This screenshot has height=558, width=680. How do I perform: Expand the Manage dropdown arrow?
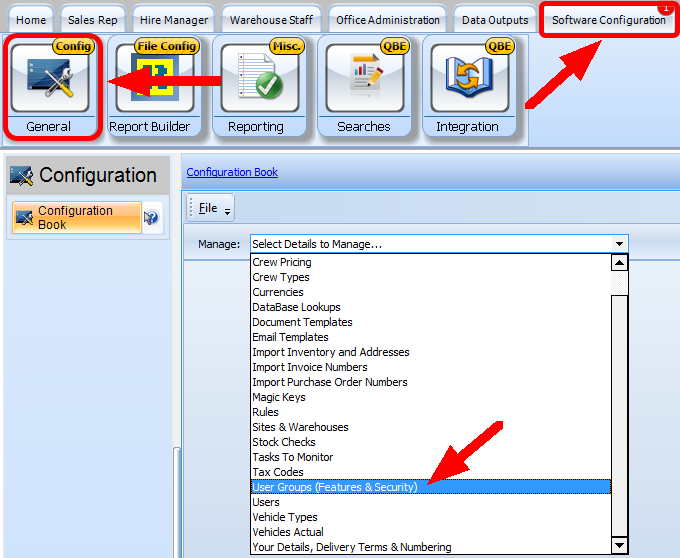click(620, 244)
